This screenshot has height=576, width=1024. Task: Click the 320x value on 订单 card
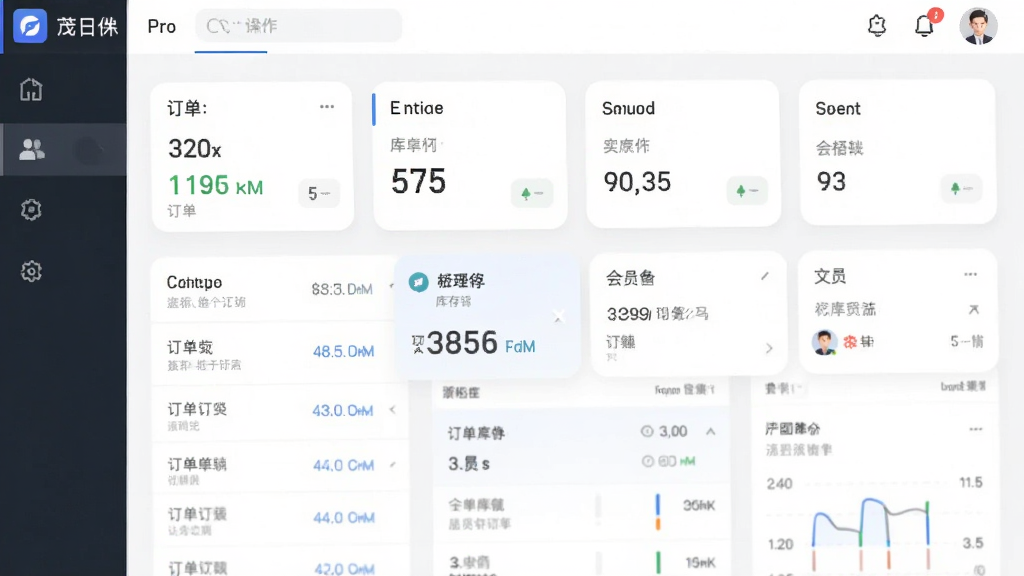tap(195, 149)
